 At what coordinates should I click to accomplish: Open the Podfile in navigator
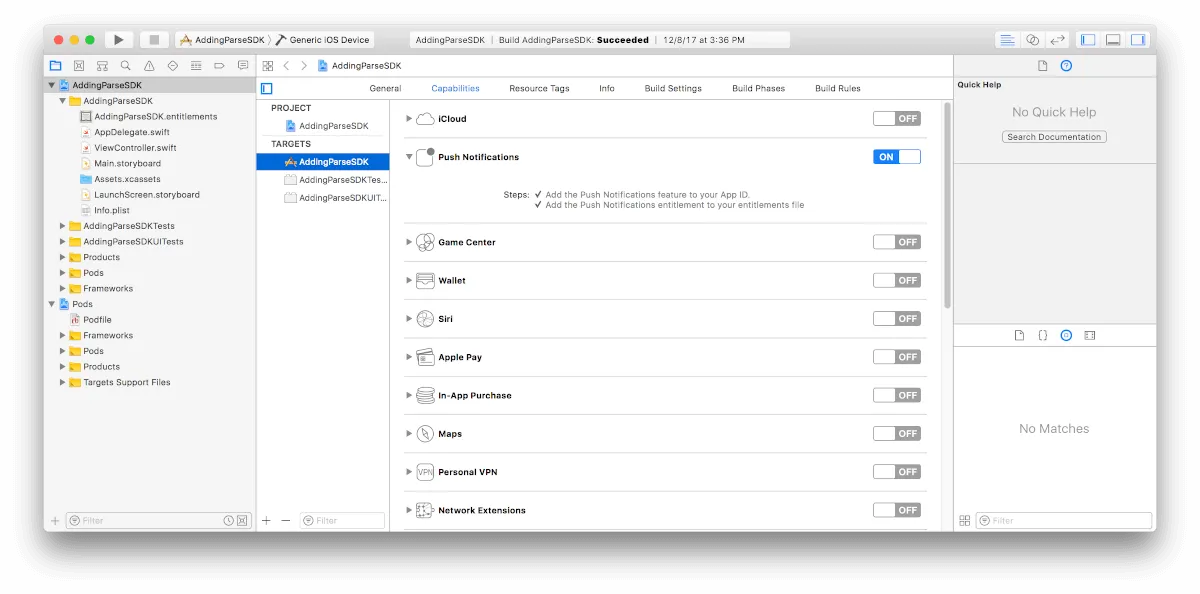click(97, 320)
